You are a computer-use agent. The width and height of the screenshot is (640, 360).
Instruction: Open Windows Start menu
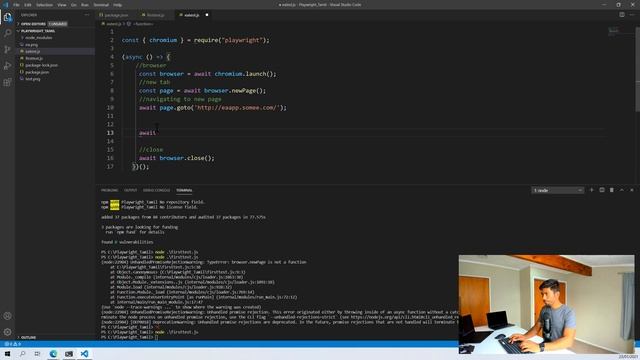point(7,354)
